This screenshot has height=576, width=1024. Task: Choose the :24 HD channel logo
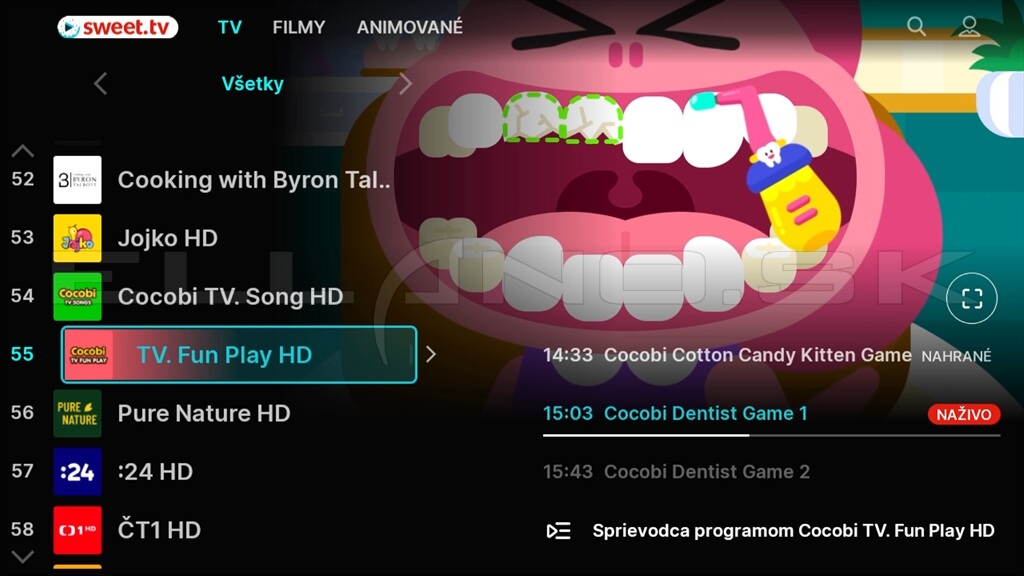coord(77,472)
